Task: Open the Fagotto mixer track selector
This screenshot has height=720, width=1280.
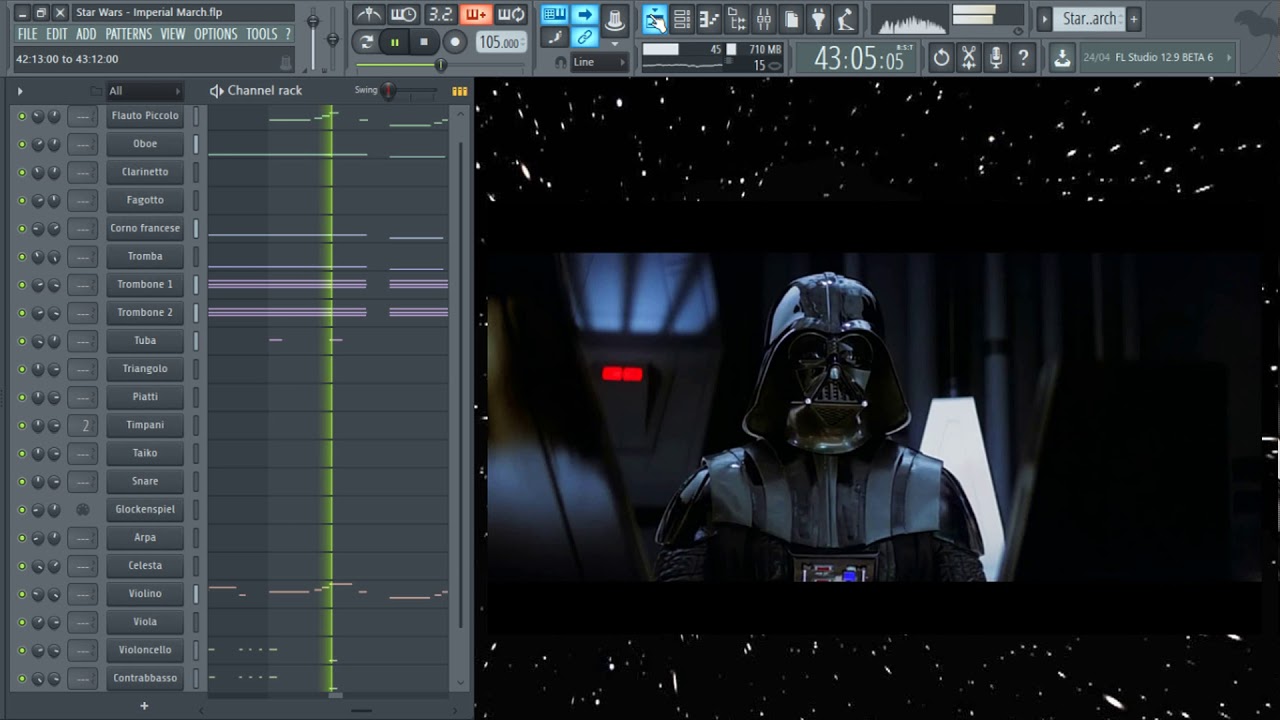Action: pyautogui.click(x=83, y=200)
